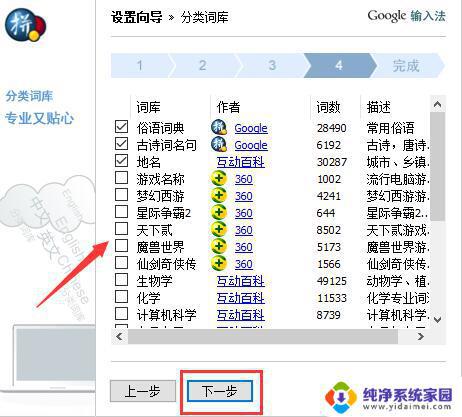
Task: Click the 360 icon in 魔兽世界 row
Action: (x=219, y=246)
